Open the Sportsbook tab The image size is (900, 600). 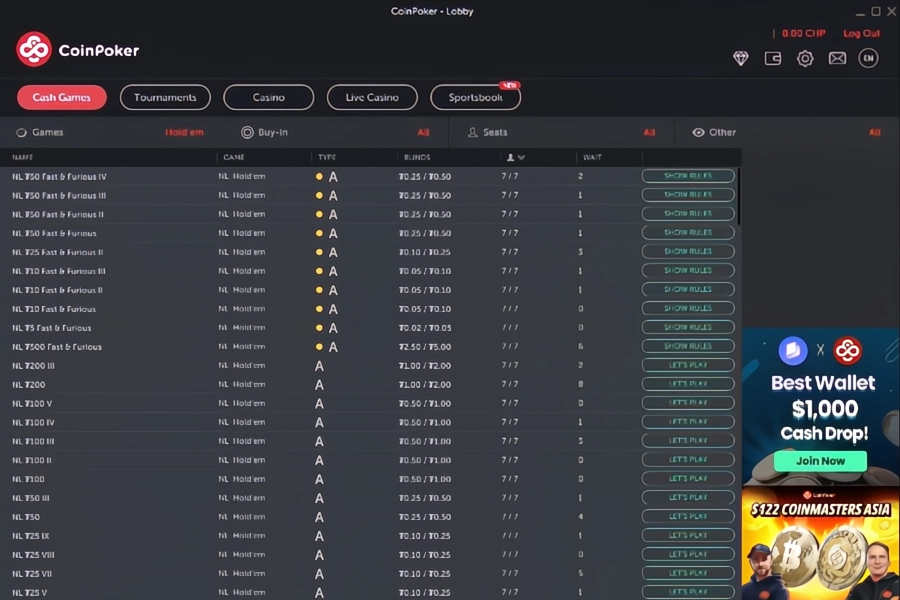click(x=475, y=97)
